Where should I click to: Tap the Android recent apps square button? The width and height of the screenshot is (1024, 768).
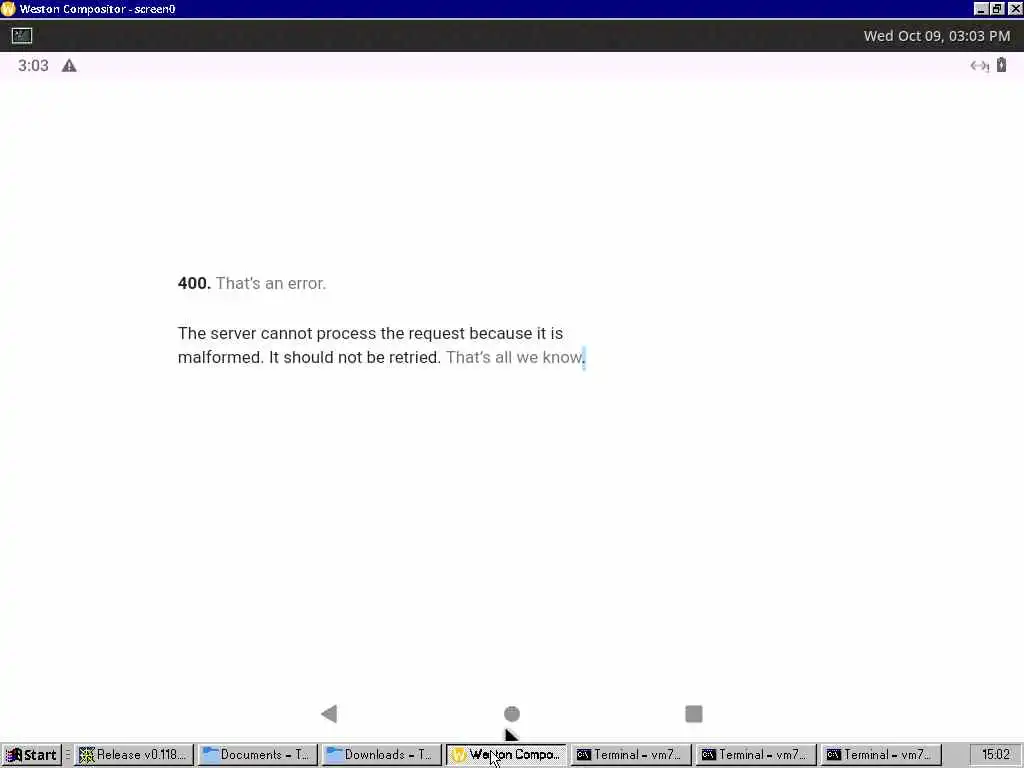pyautogui.click(x=694, y=714)
